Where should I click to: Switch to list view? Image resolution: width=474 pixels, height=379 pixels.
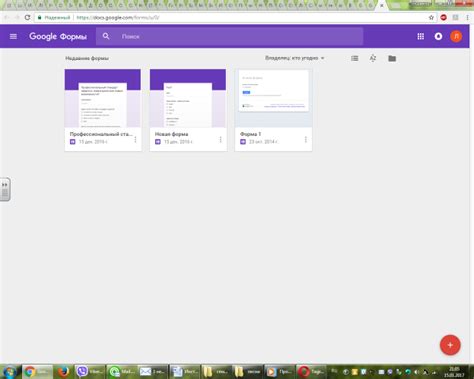(355, 58)
